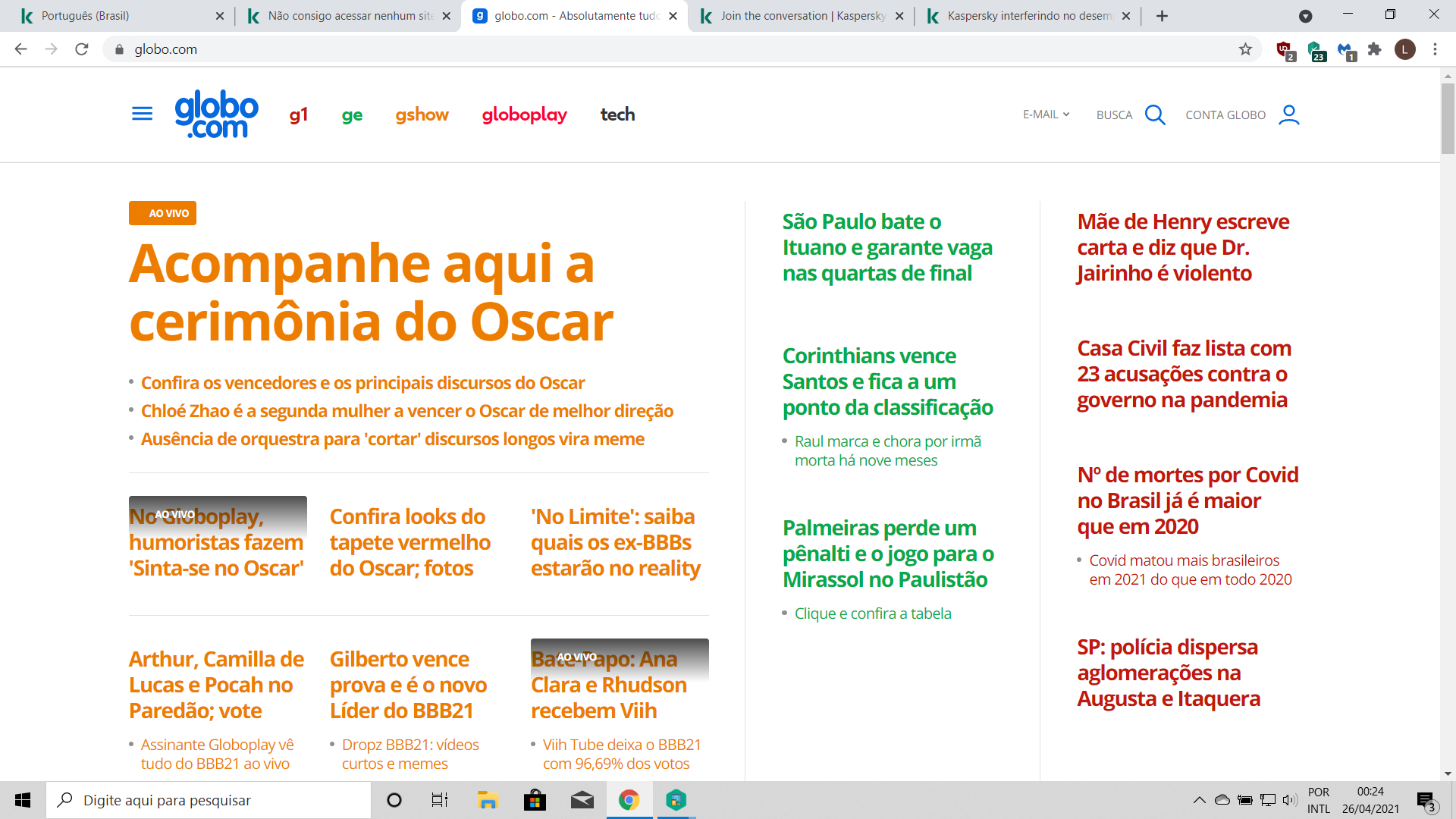Open the globoplay navigation item
The width and height of the screenshot is (1456, 819).
pos(524,115)
